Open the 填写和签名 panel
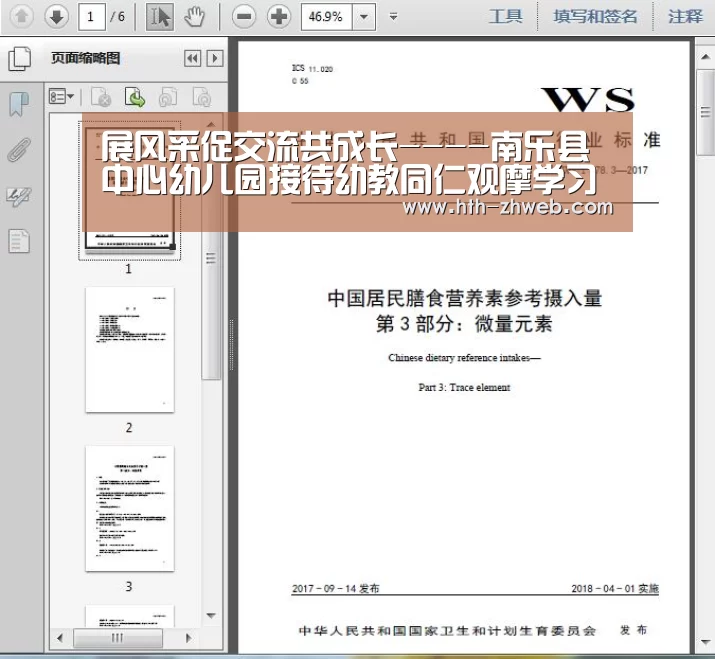 595,17
